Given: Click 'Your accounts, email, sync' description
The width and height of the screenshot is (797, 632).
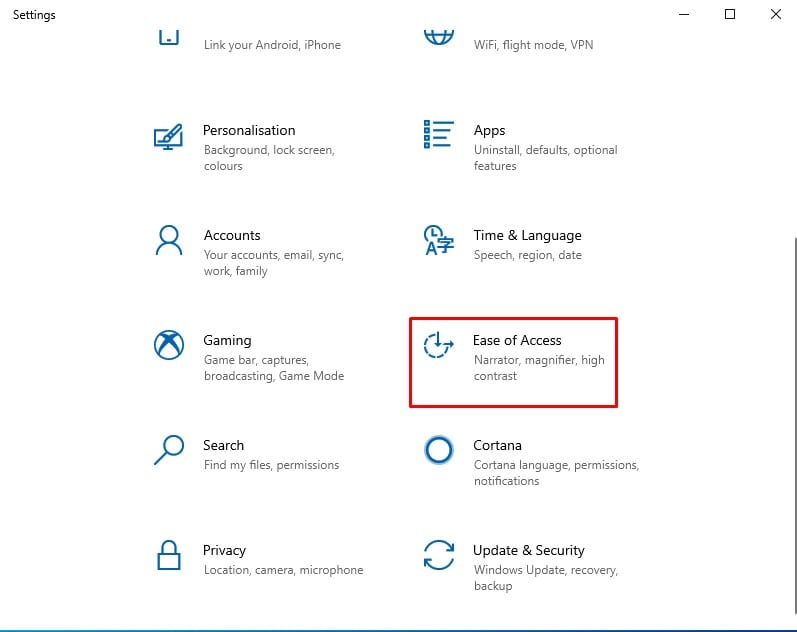Looking at the screenshot, I should tap(274, 263).
